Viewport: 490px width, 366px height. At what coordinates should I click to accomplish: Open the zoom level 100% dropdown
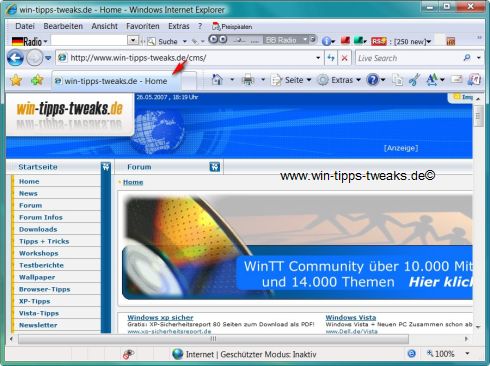click(x=467, y=353)
